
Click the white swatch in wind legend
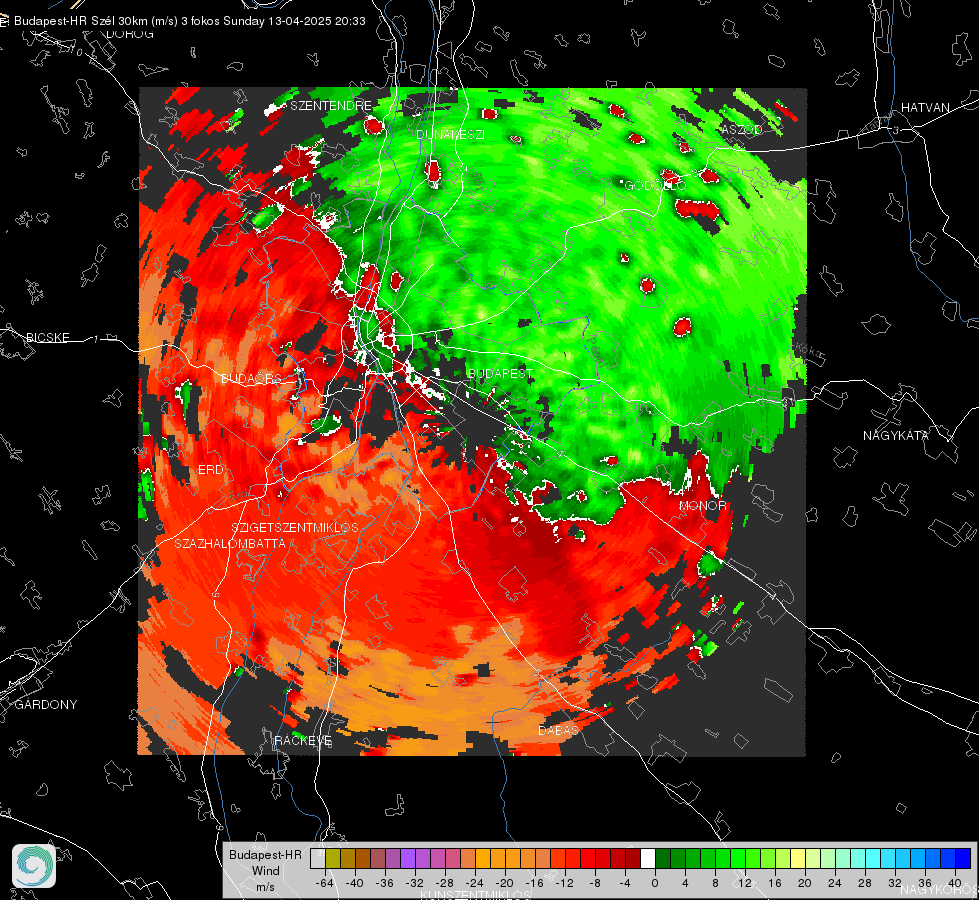(648, 858)
